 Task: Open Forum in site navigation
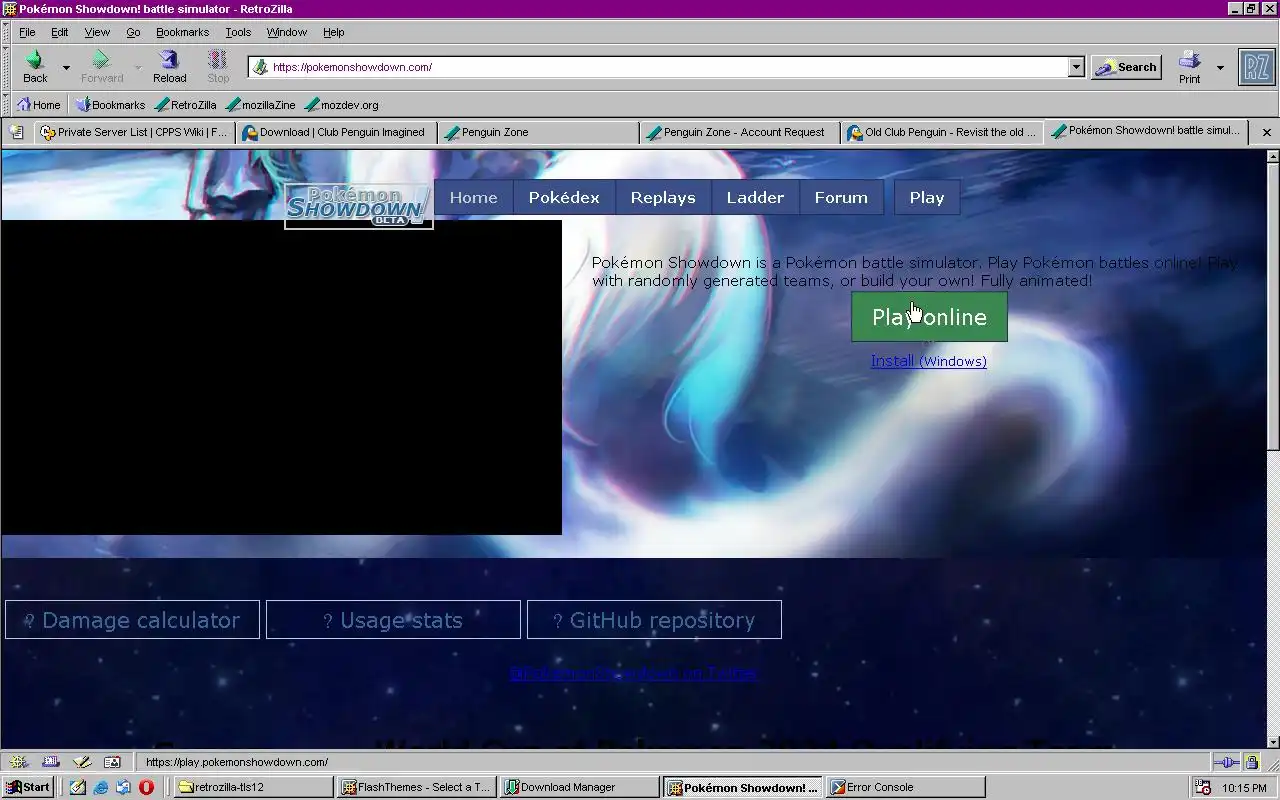[x=841, y=197]
